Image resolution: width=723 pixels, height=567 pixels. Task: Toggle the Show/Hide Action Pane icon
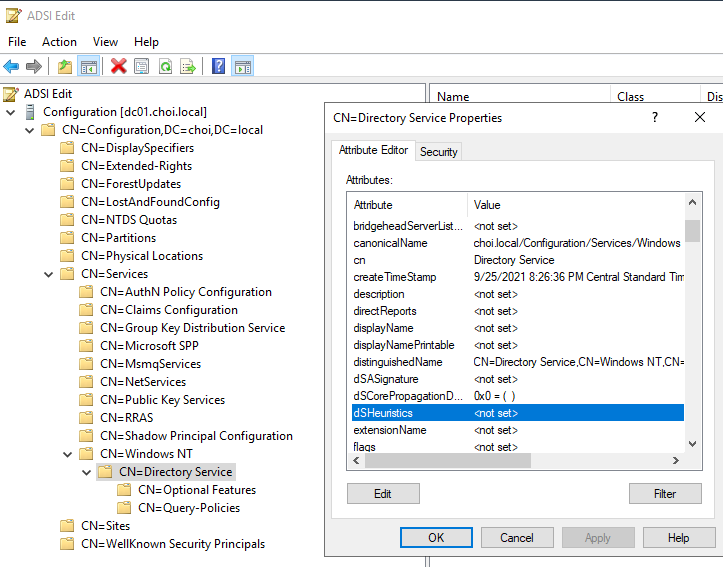coord(242,66)
